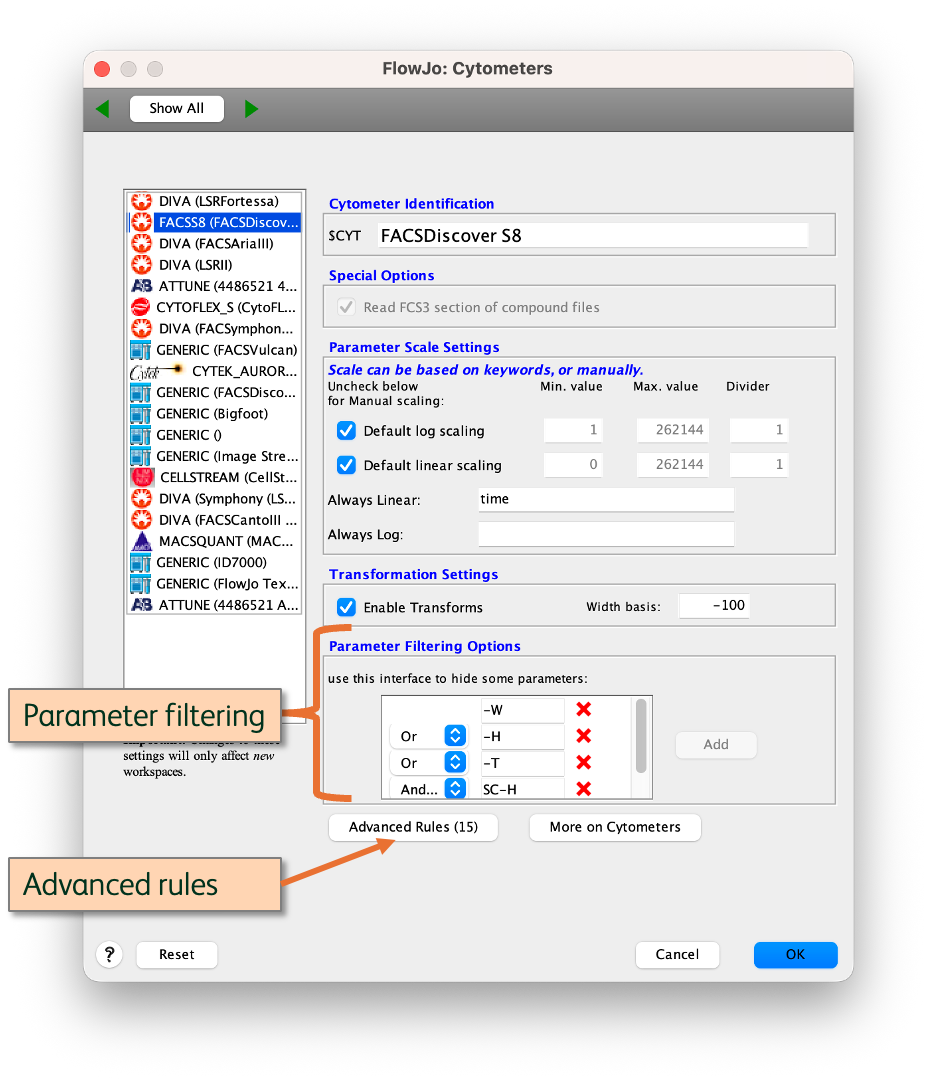Click the green back arrow icon
Image resolution: width=928 pixels, height=1080 pixels.
click(103, 109)
